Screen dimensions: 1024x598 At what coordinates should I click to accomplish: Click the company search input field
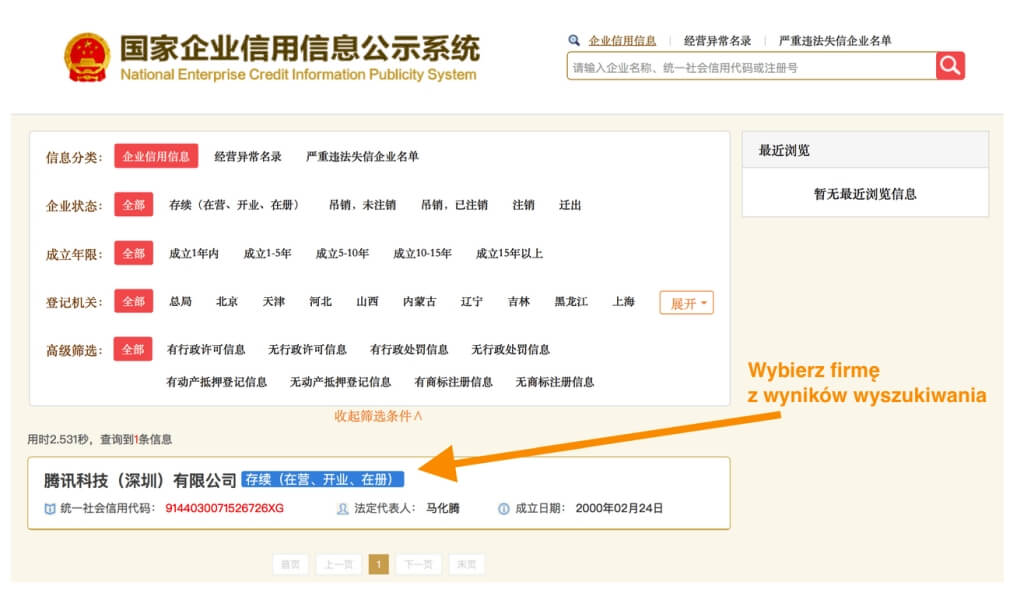(751, 67)
